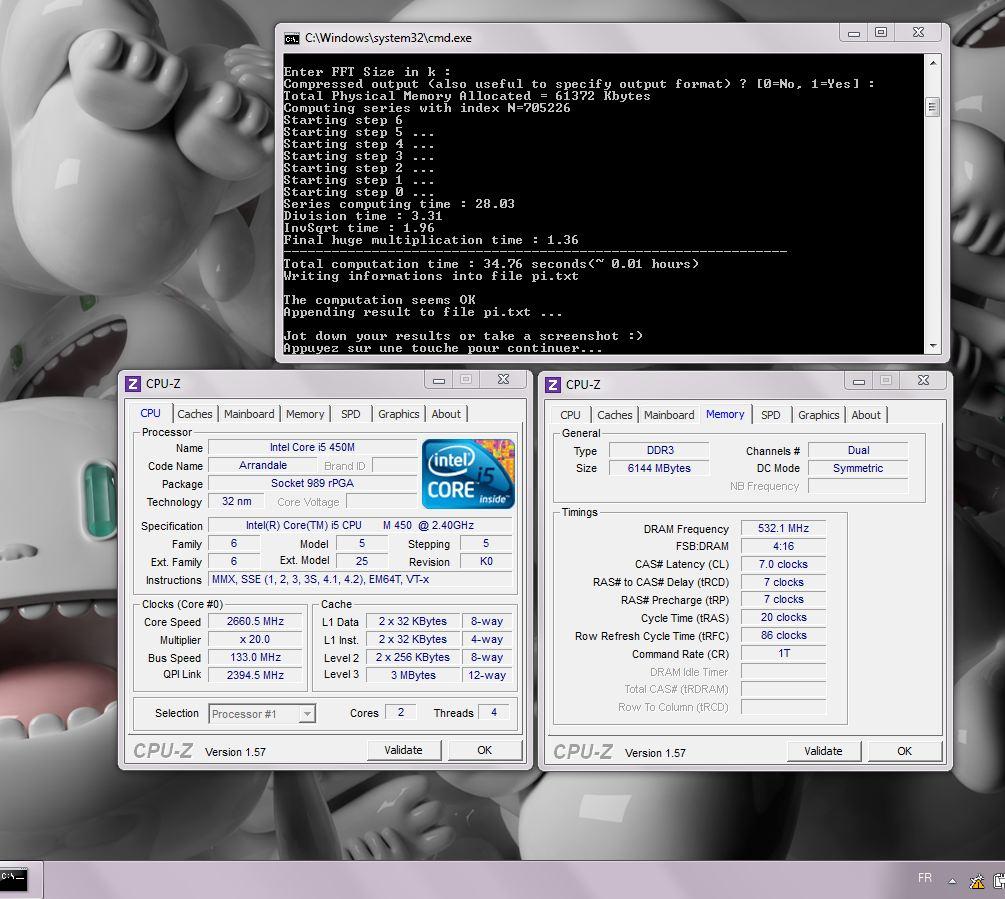Click the DC Mode value Symmetric
1005x899 pixels.
click(858, 468)
